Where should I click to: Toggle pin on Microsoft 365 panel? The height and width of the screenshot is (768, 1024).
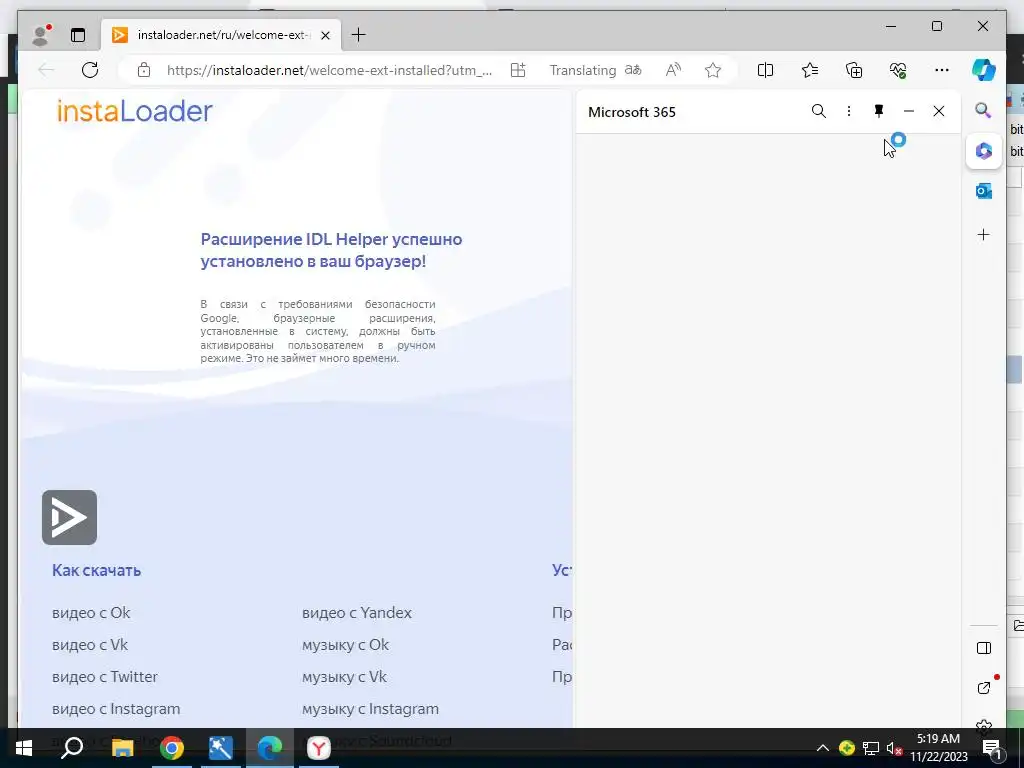click(x=879, y=111)
